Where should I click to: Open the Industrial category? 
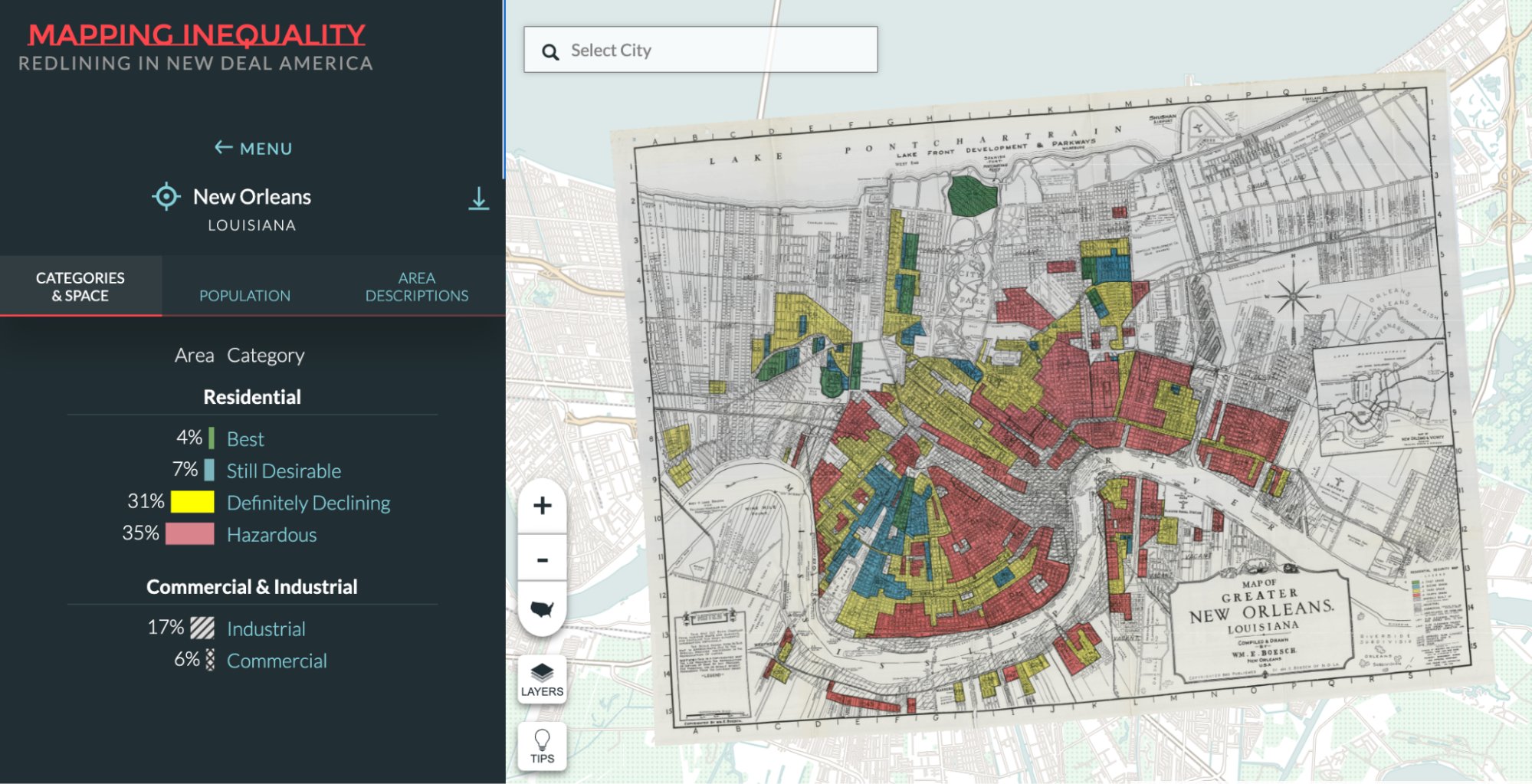pyautogui.click(x=266, y=629)
